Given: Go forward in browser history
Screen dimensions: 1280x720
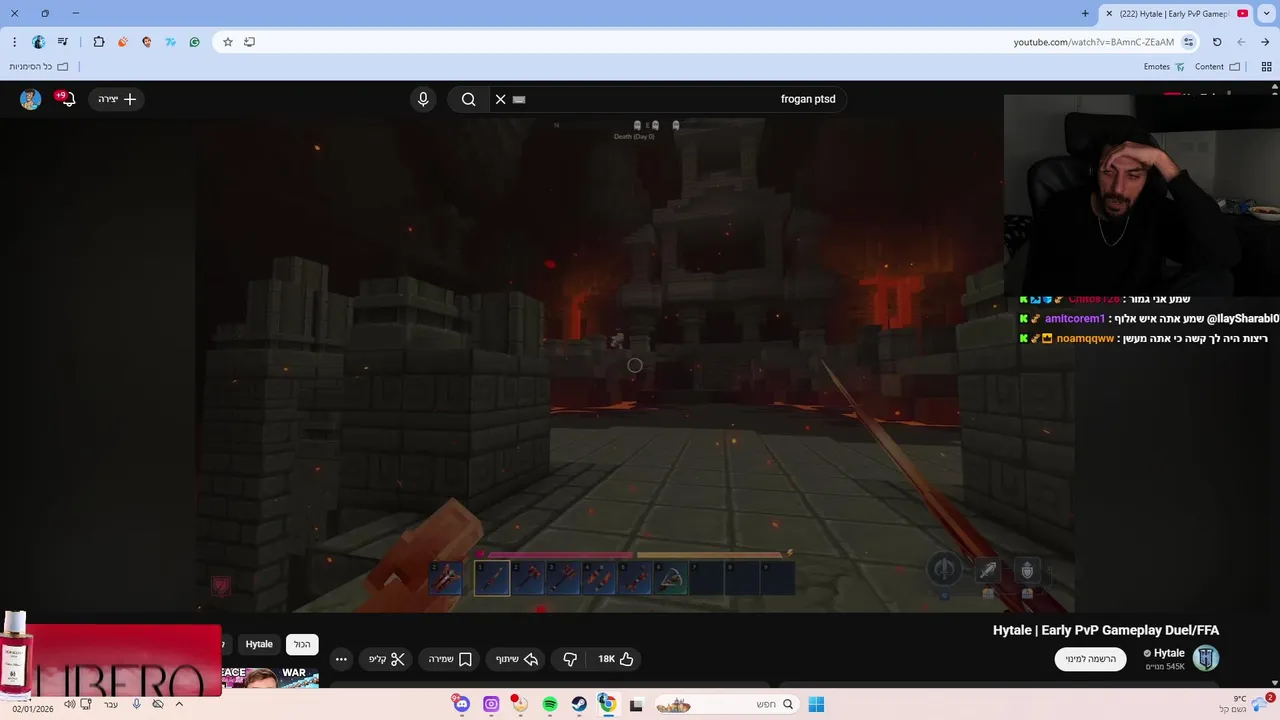Looking at the screenshot, I should point(1241,42).
